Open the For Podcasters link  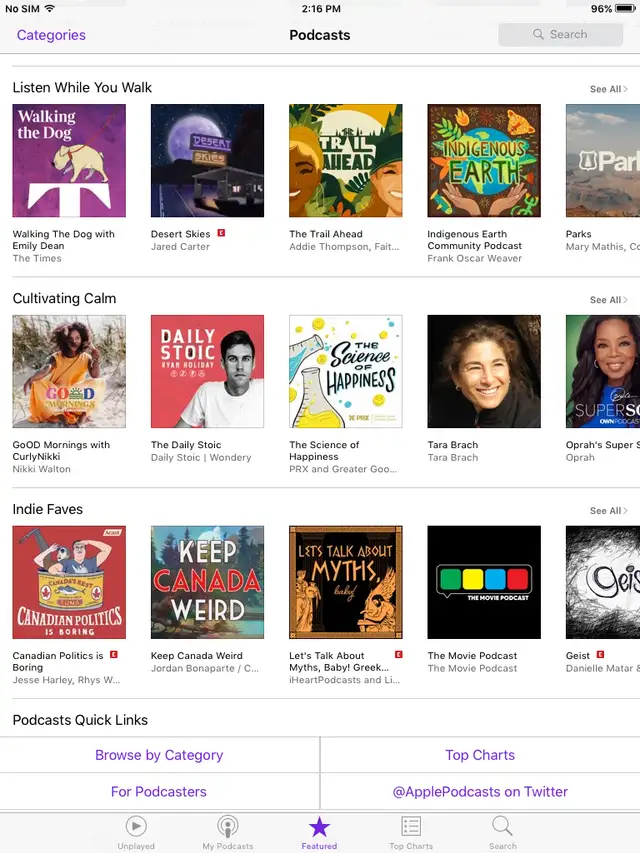pos(159,792)
